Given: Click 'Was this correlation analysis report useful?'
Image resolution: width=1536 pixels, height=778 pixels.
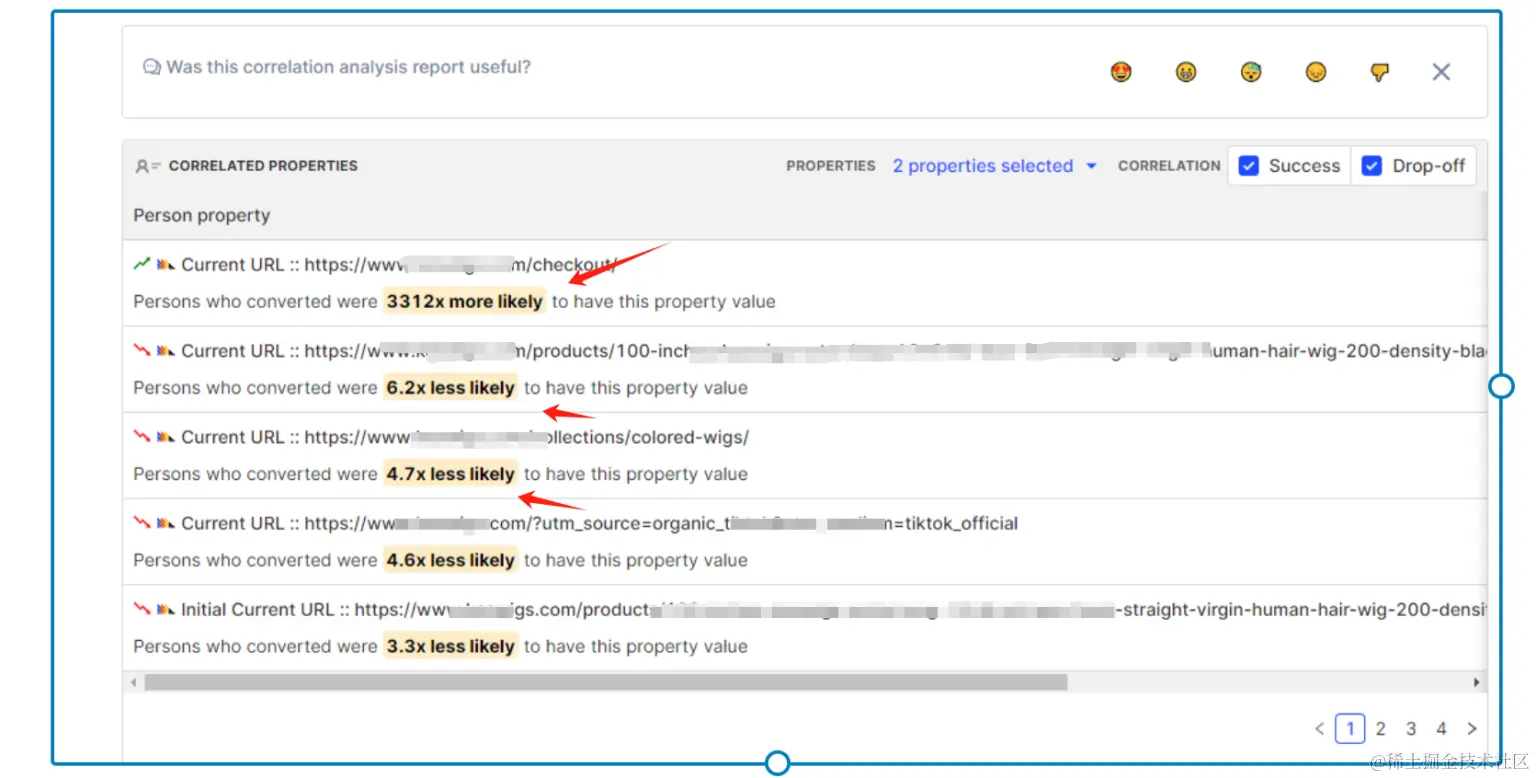Looking at the screenshot, I should (x=349, y=68).
